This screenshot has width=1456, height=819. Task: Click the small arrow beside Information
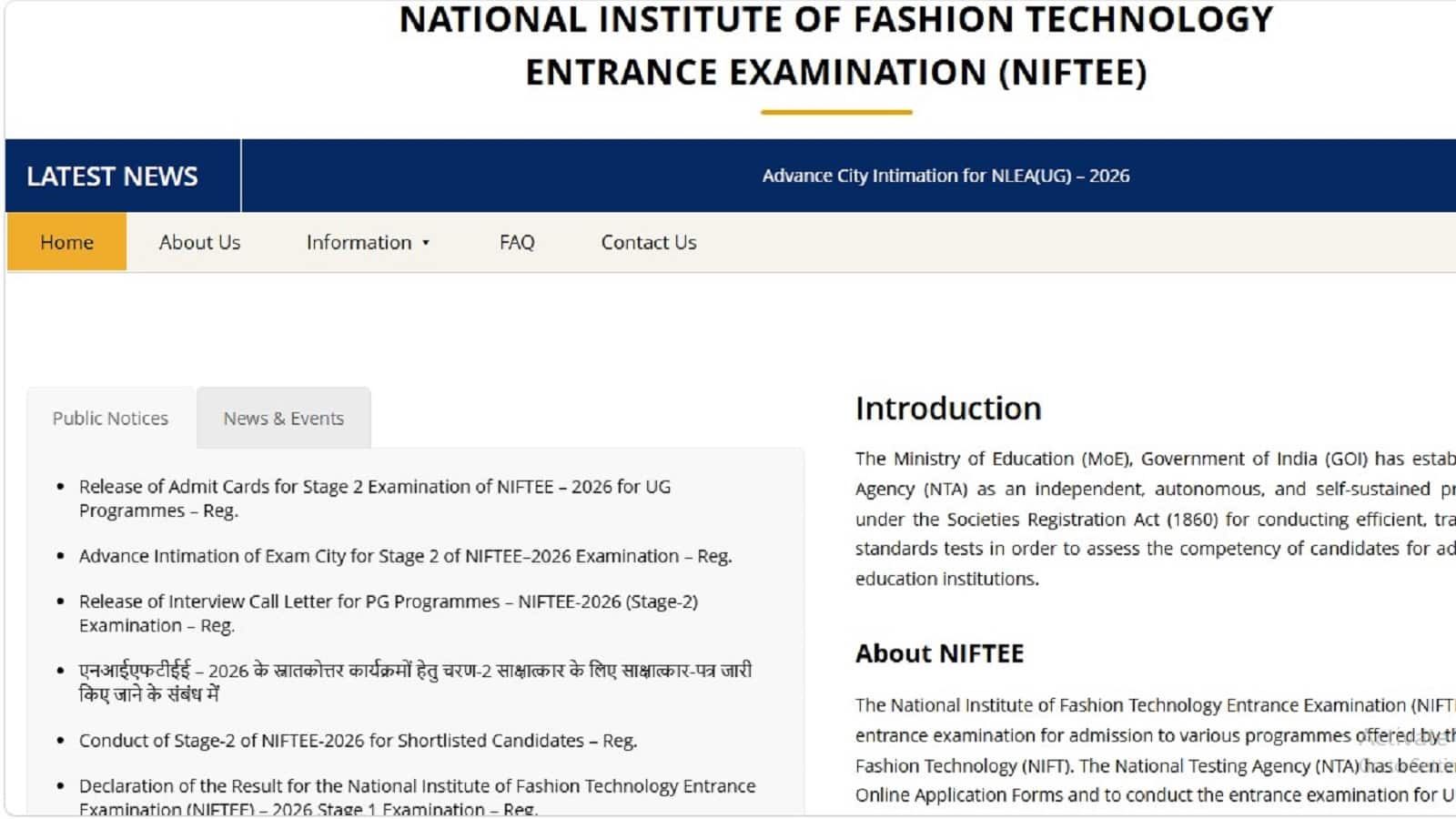tap(425, 243)
